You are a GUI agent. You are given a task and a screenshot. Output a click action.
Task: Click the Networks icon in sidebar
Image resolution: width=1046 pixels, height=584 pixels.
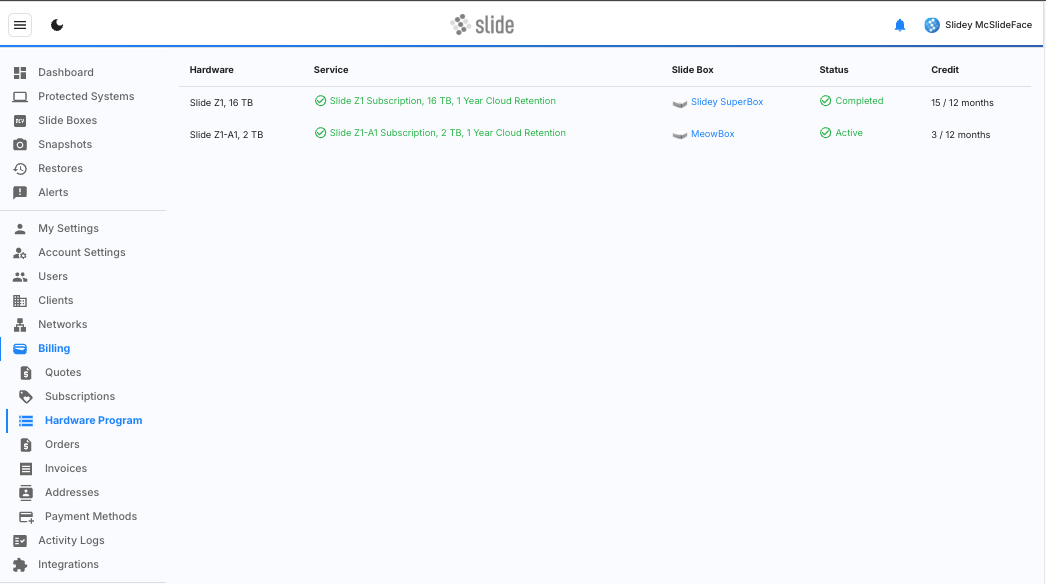click(20, 324)
